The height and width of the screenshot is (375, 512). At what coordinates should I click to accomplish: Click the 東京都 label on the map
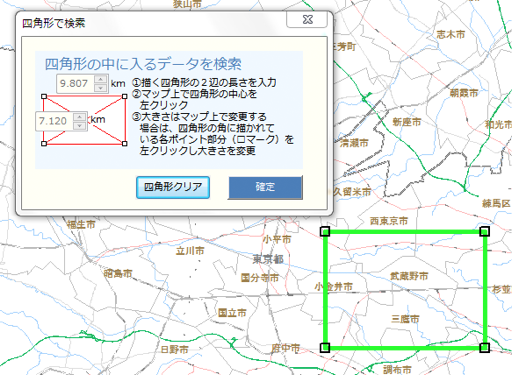268,259
